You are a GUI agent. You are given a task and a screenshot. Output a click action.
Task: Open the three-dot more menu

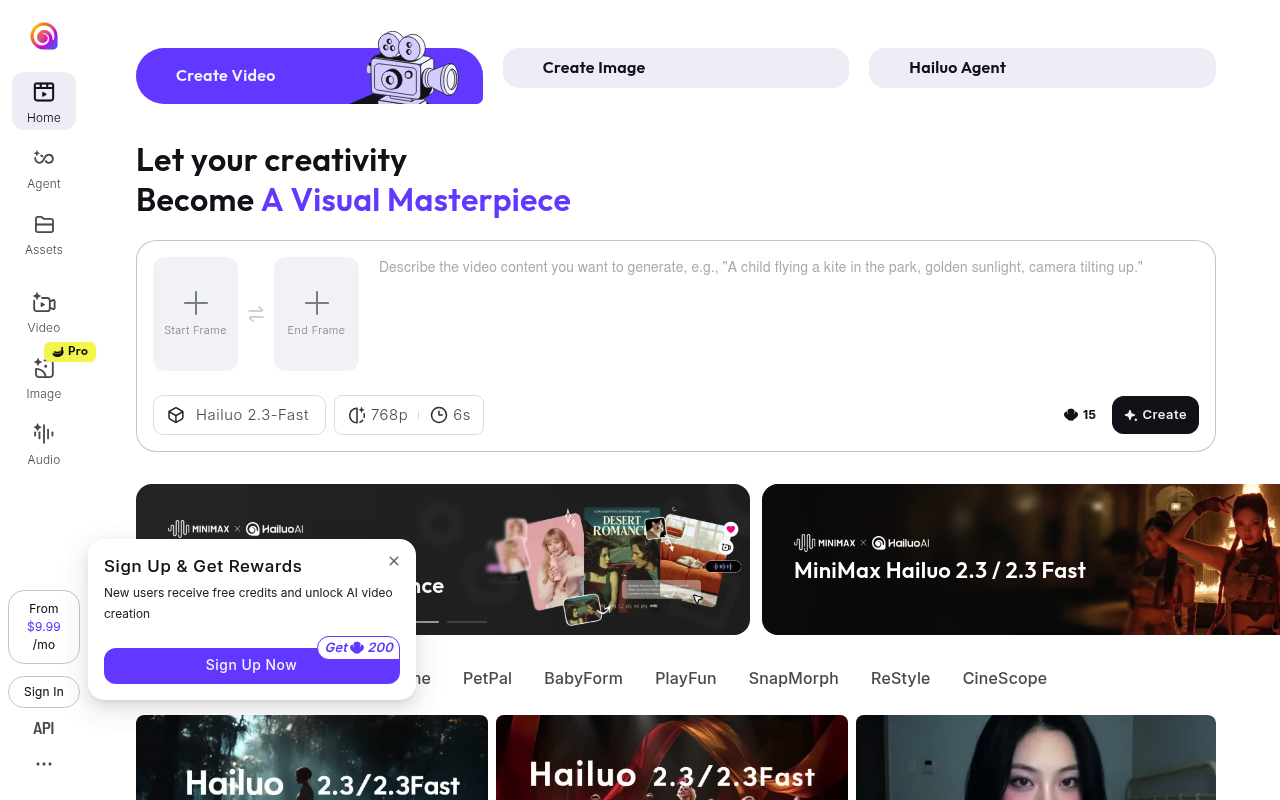point(44,764)
